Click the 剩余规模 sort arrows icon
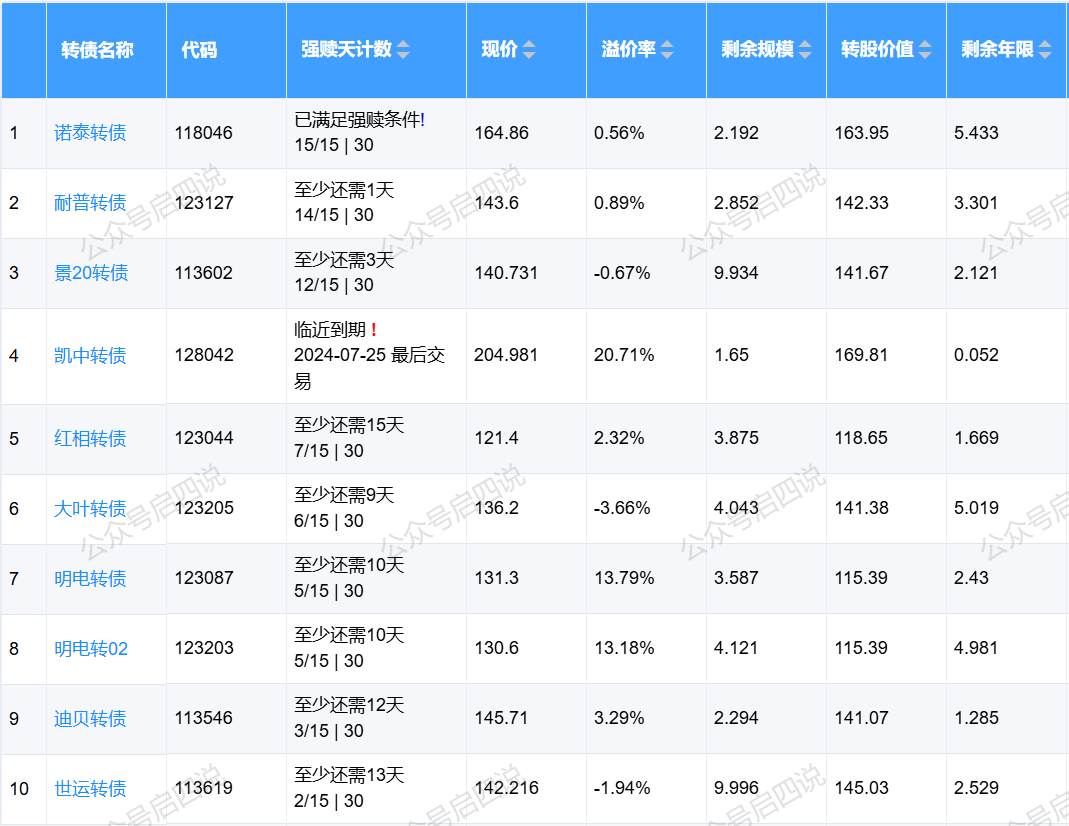 (x=804, y=50)
